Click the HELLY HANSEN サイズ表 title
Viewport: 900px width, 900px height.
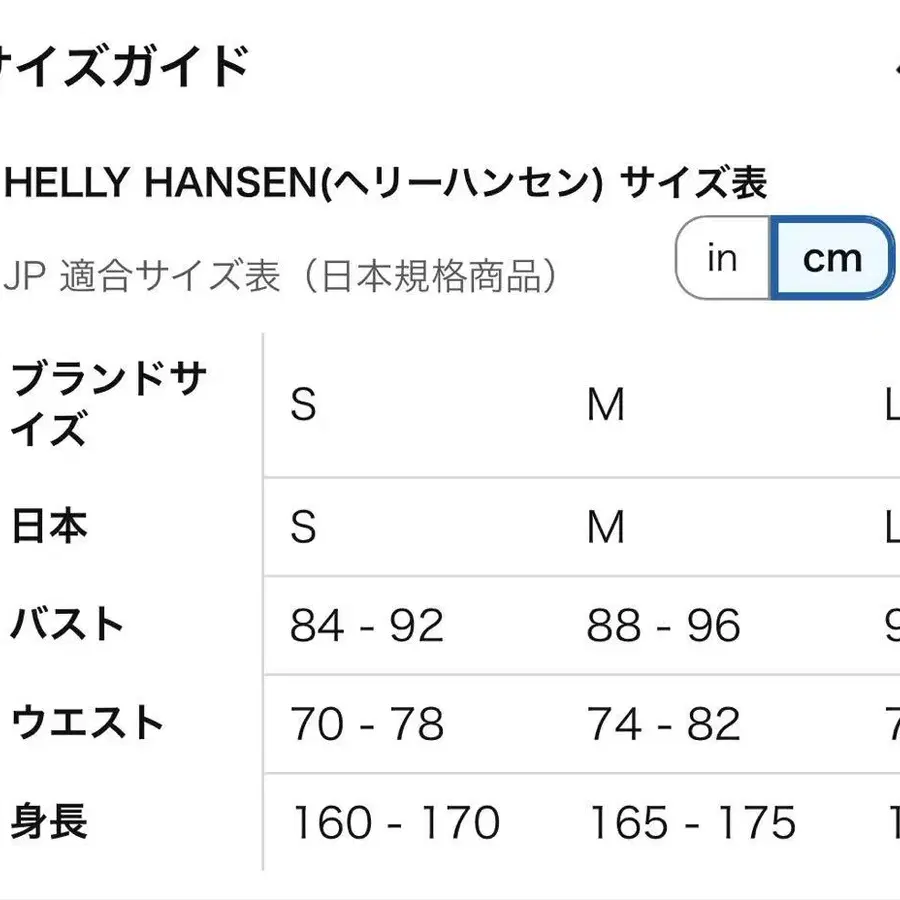click(x=385, y=183)
